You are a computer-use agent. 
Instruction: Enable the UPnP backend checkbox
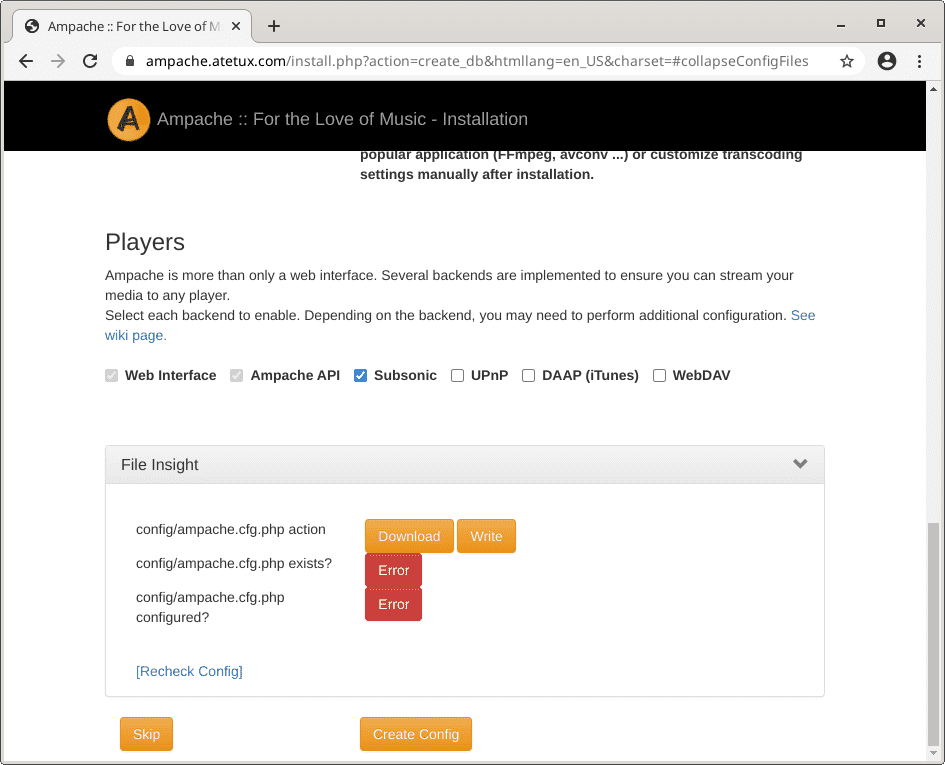pyautogui.click(x=457, y=375)
